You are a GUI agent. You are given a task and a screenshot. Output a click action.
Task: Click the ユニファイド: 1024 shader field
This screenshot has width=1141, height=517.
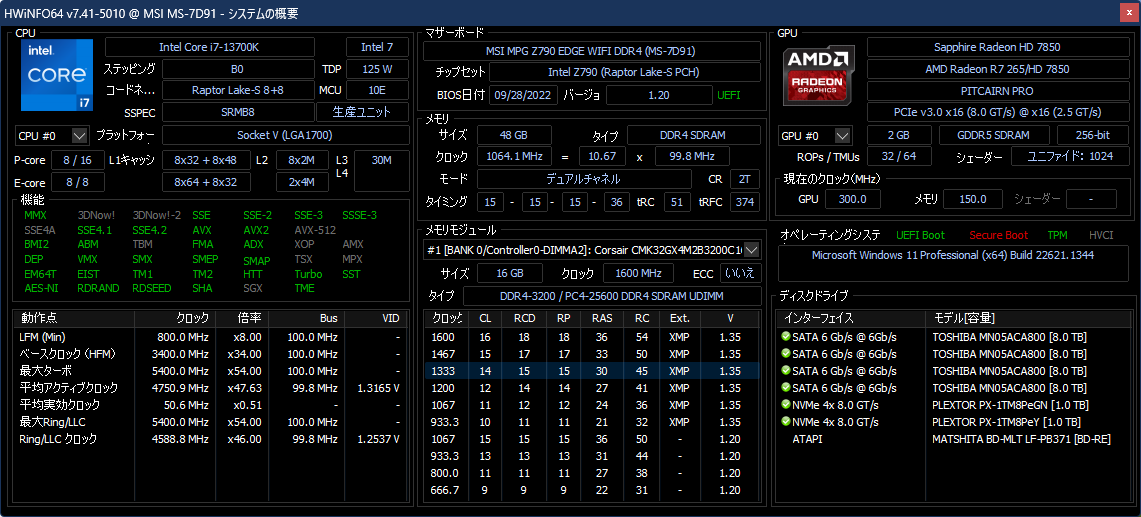[x=1068, y=157]
